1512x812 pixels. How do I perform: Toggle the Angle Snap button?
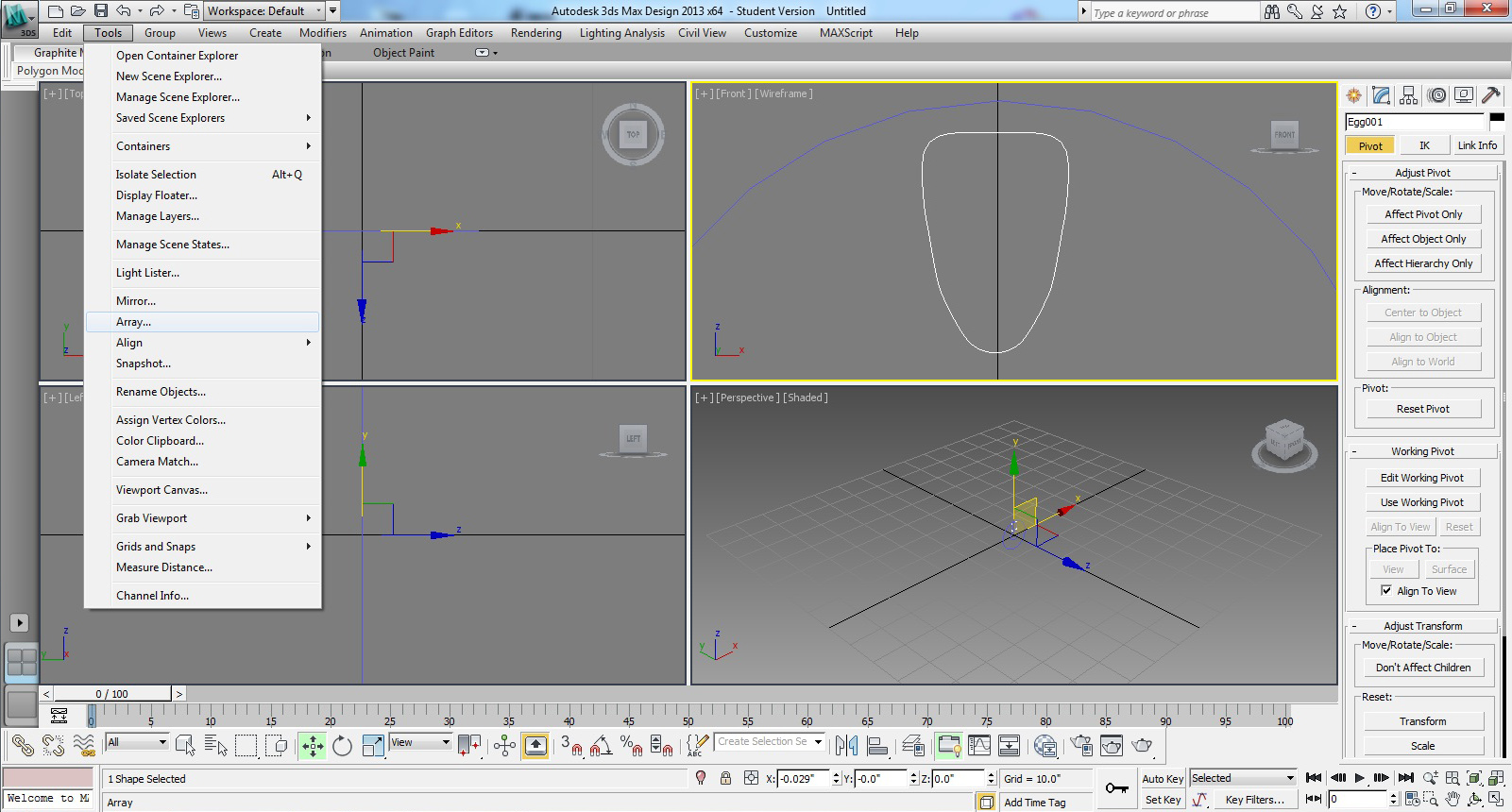click(x=602, y=746)
